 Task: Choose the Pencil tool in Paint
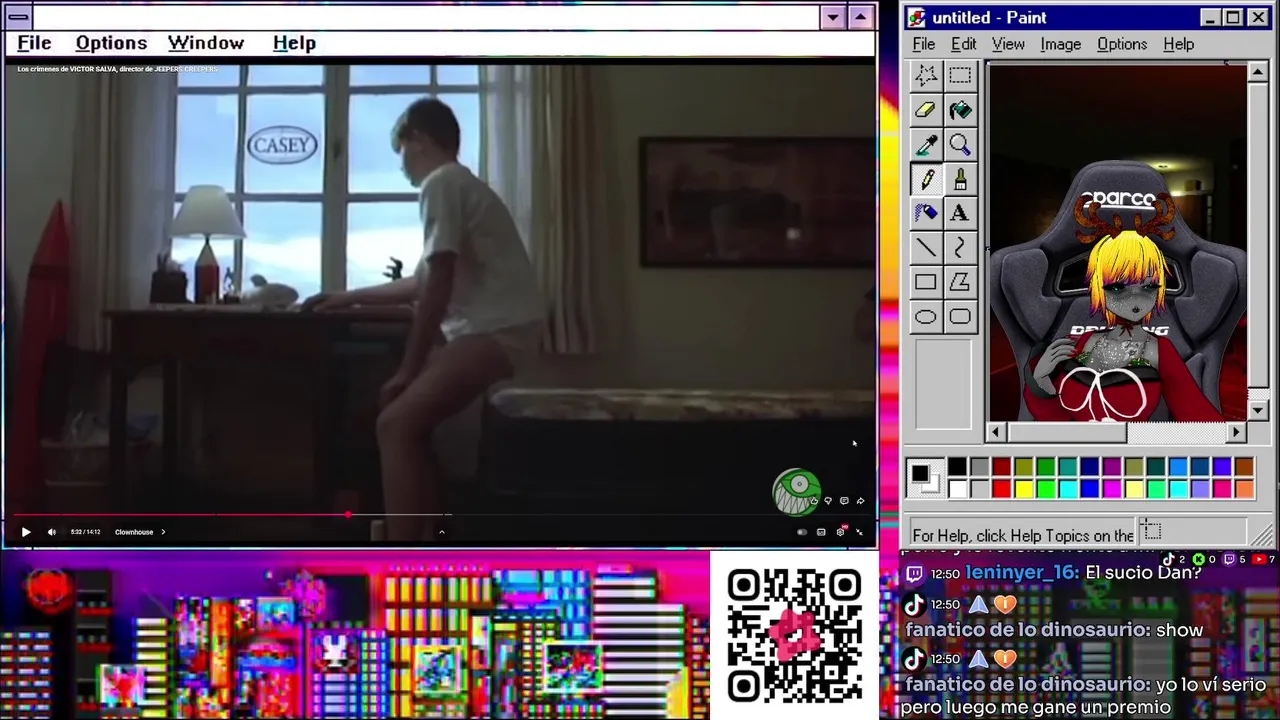pyautogui.click(x=926, y=179)
